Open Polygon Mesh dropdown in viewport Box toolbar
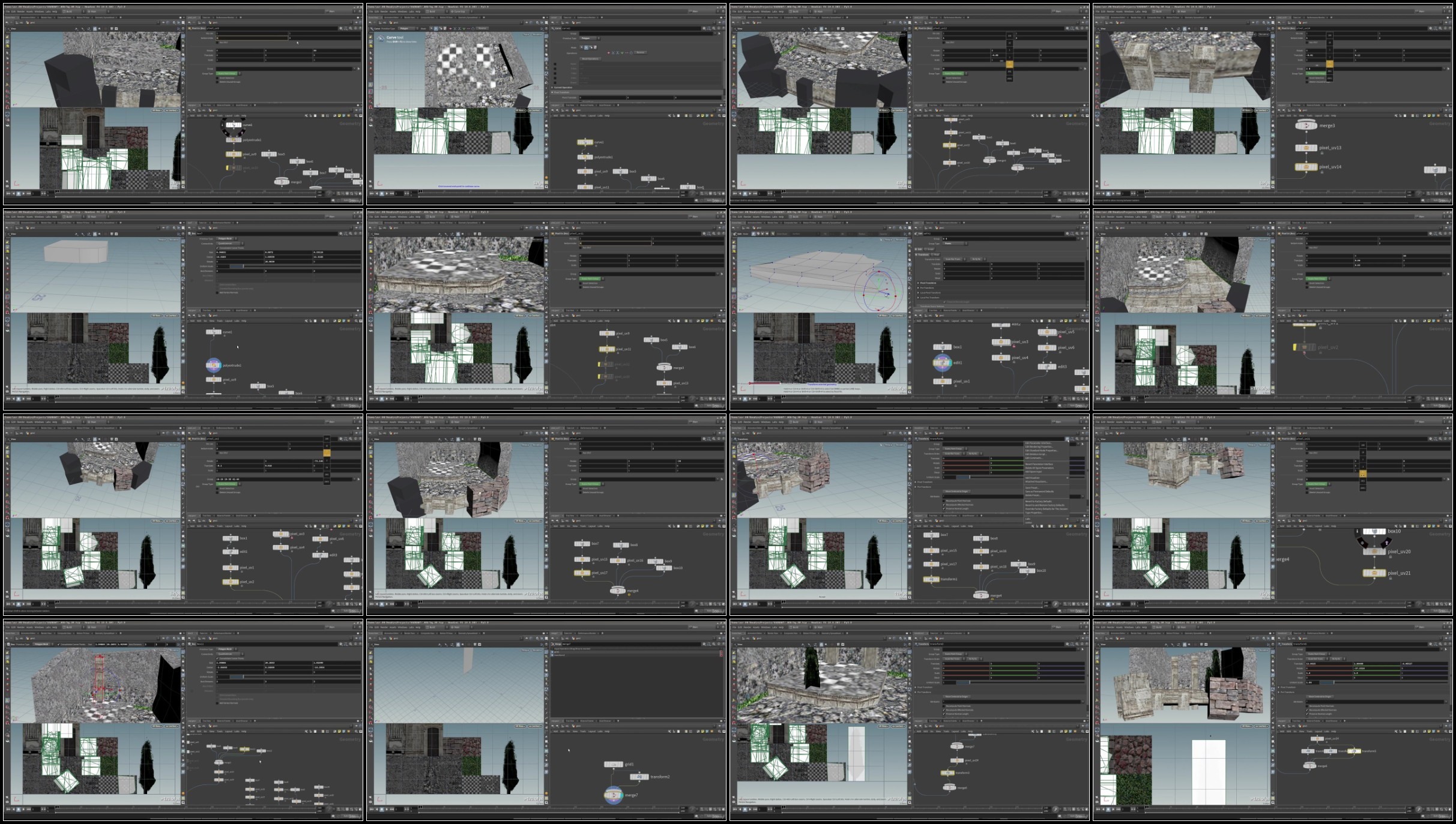The height and width of the screenshot is (824, 1456). (x=42, y=643)
